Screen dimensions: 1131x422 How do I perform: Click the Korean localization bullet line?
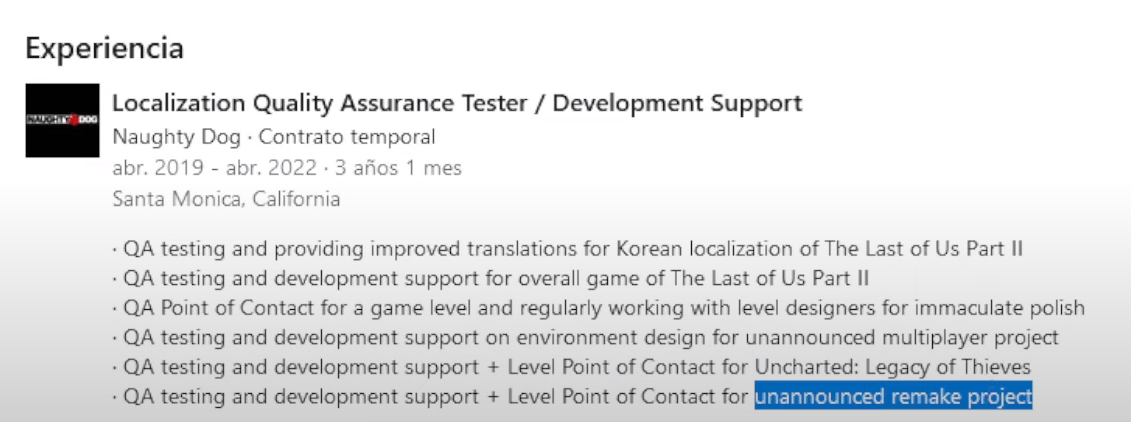568,250
